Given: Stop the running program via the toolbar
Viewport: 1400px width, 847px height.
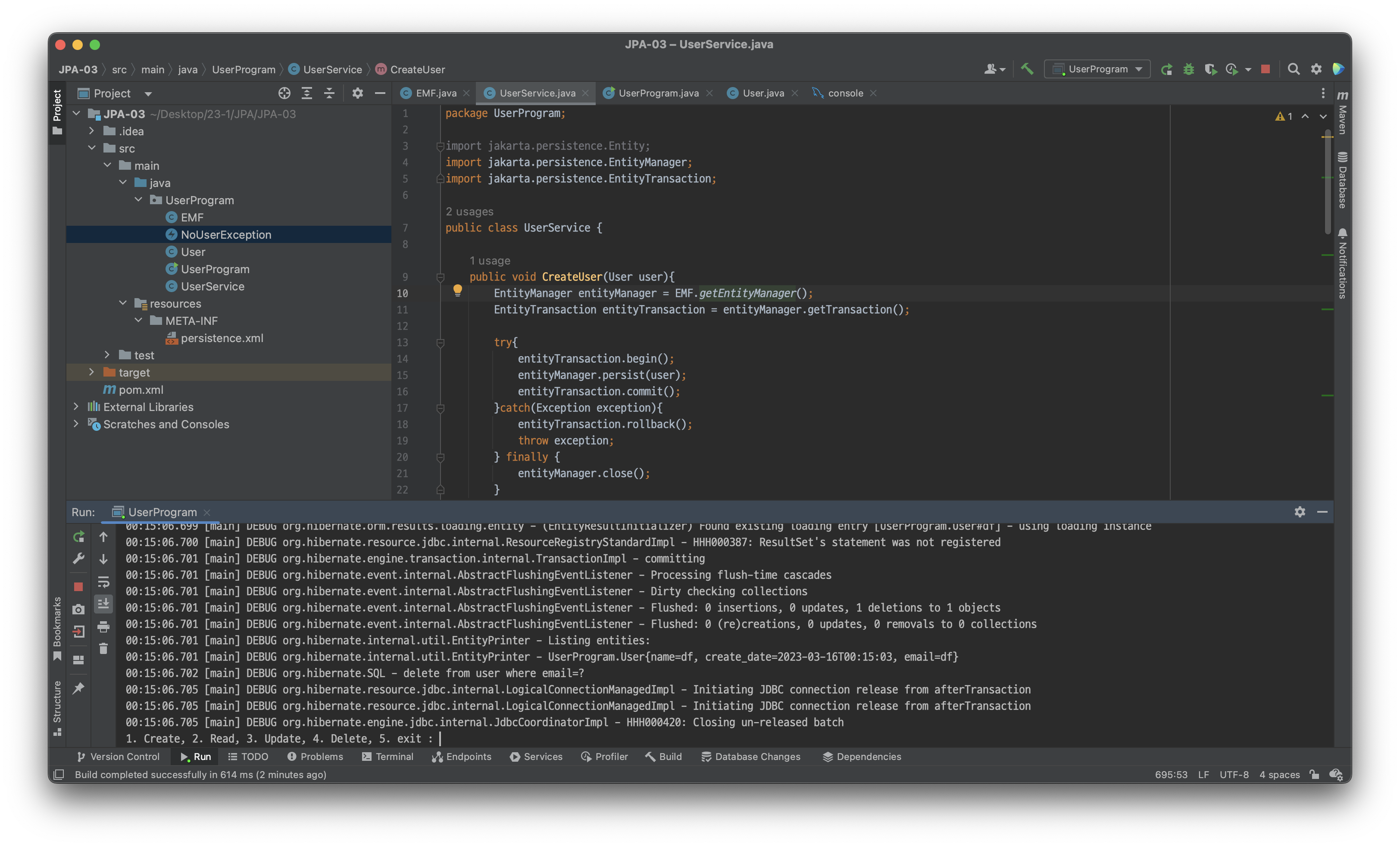Looking at the screenshot, I should 1265,69.
